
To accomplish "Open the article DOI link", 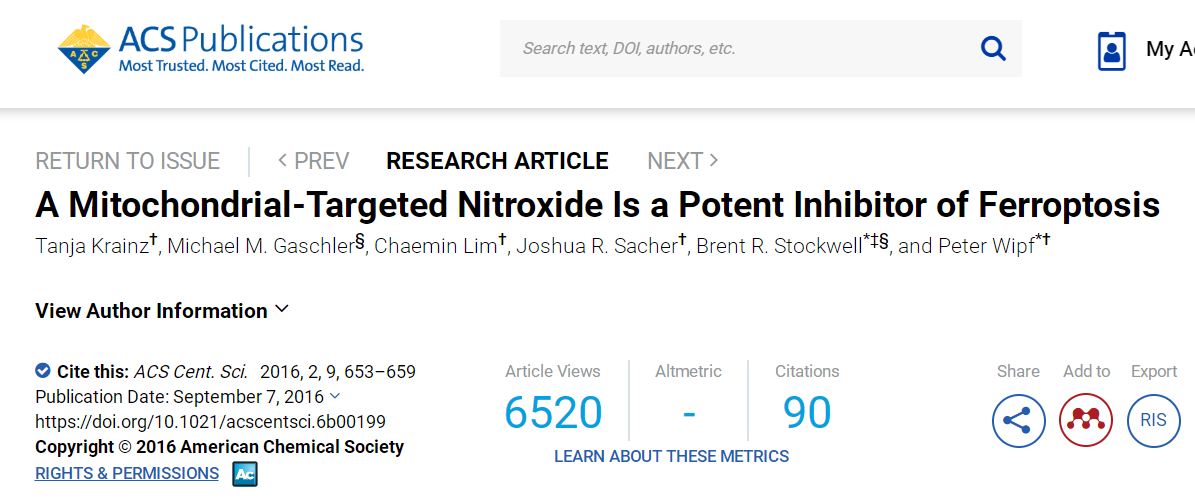I will (x=210, y=421).
